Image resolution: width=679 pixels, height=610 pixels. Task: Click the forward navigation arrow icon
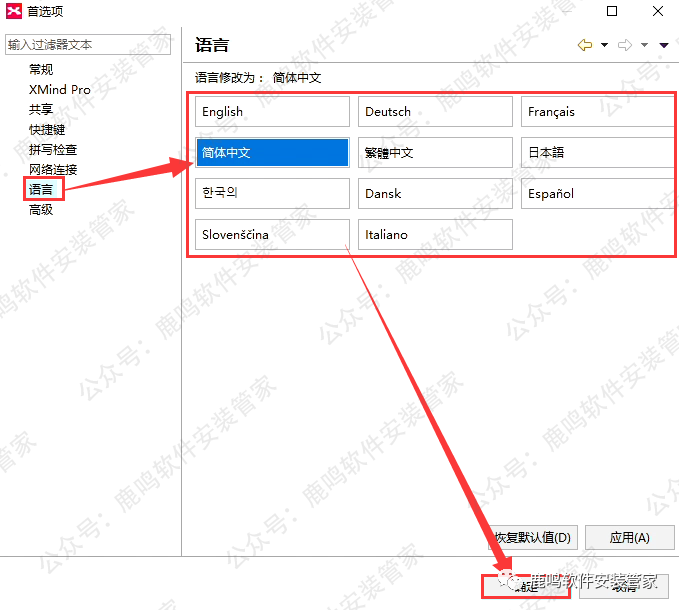[625, 45]
